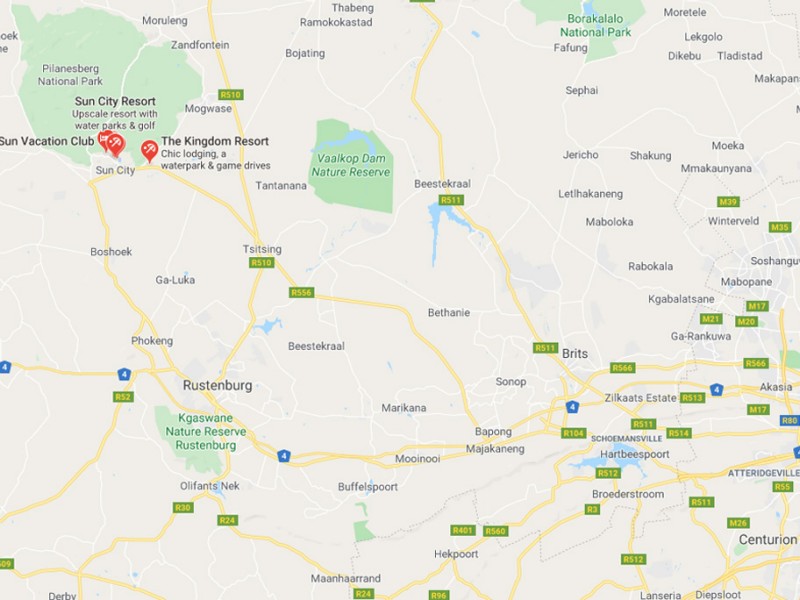The image size is (800, 600).
Task: Click the Kgaswane Nature Reserve Rustenburg label
Action: click(206, 432)
